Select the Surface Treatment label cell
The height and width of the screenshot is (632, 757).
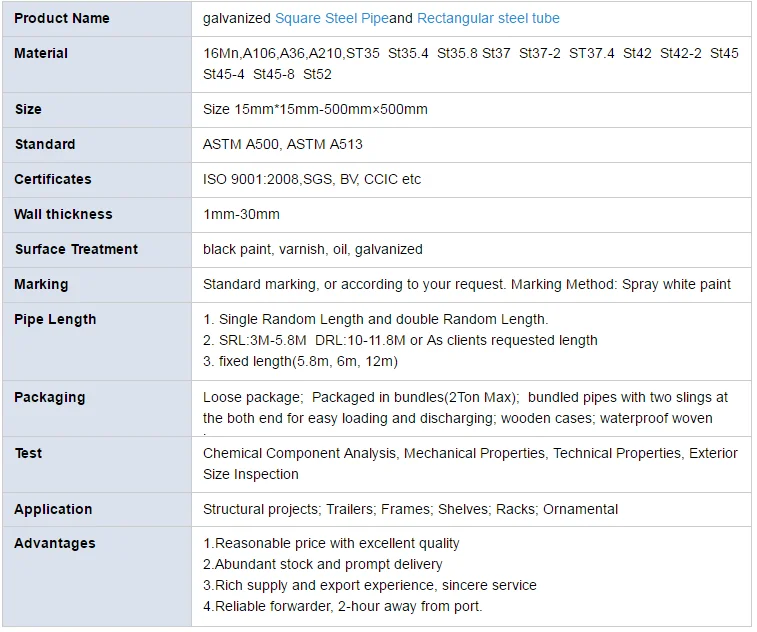(76, 249)
